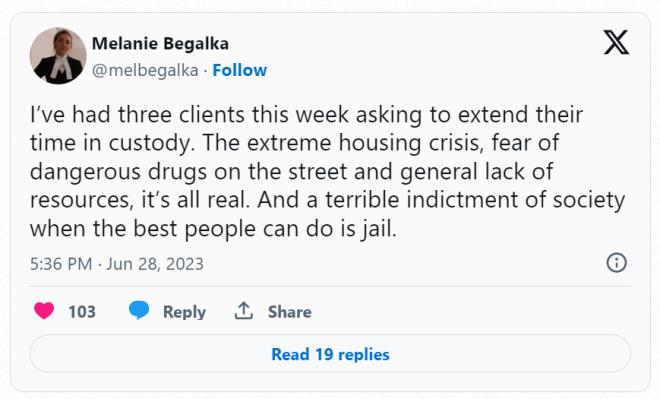Click the tweet text about custody
660x399 pixels.
coord(327,171)
